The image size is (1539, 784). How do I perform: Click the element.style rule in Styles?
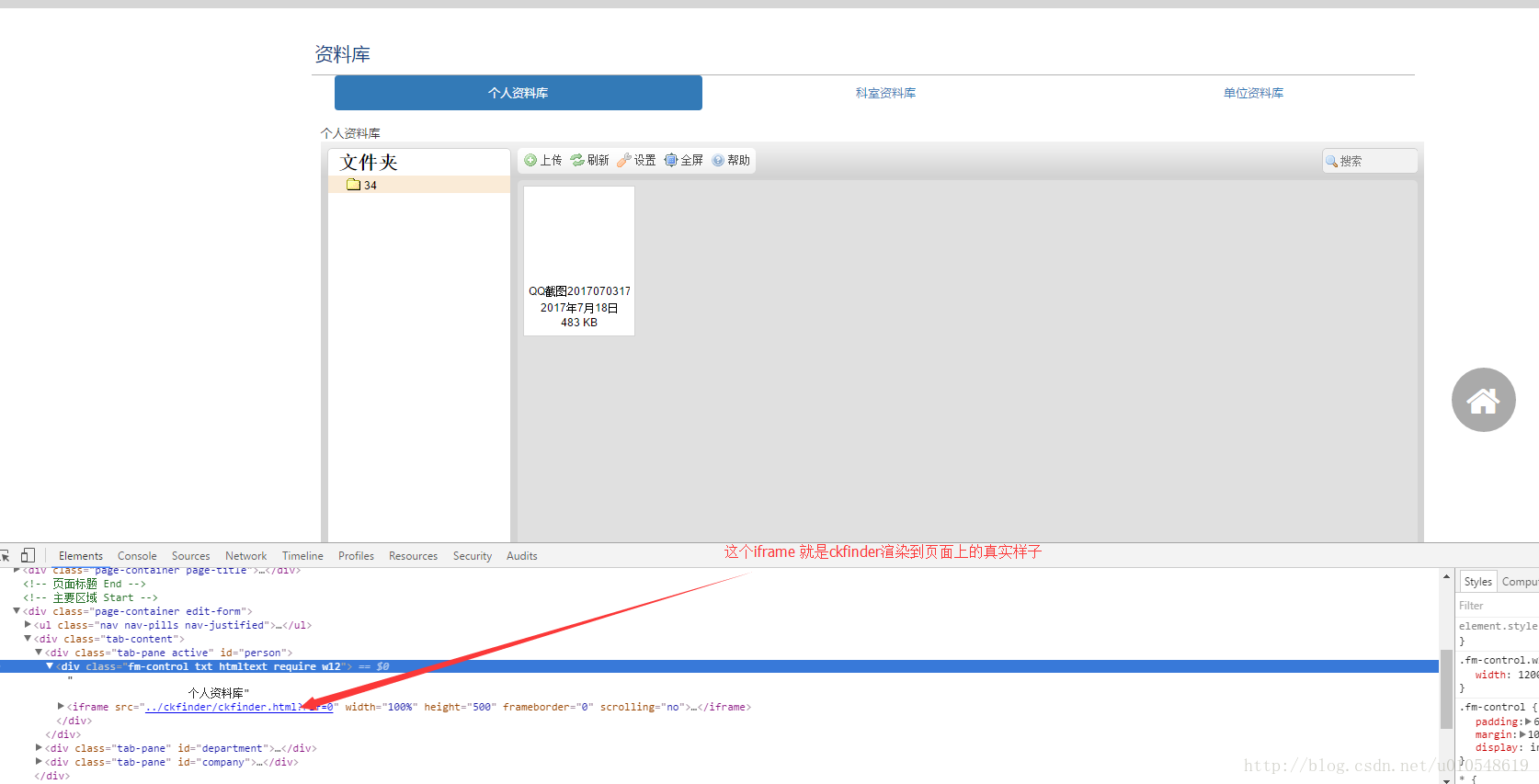pos(1498,626)
